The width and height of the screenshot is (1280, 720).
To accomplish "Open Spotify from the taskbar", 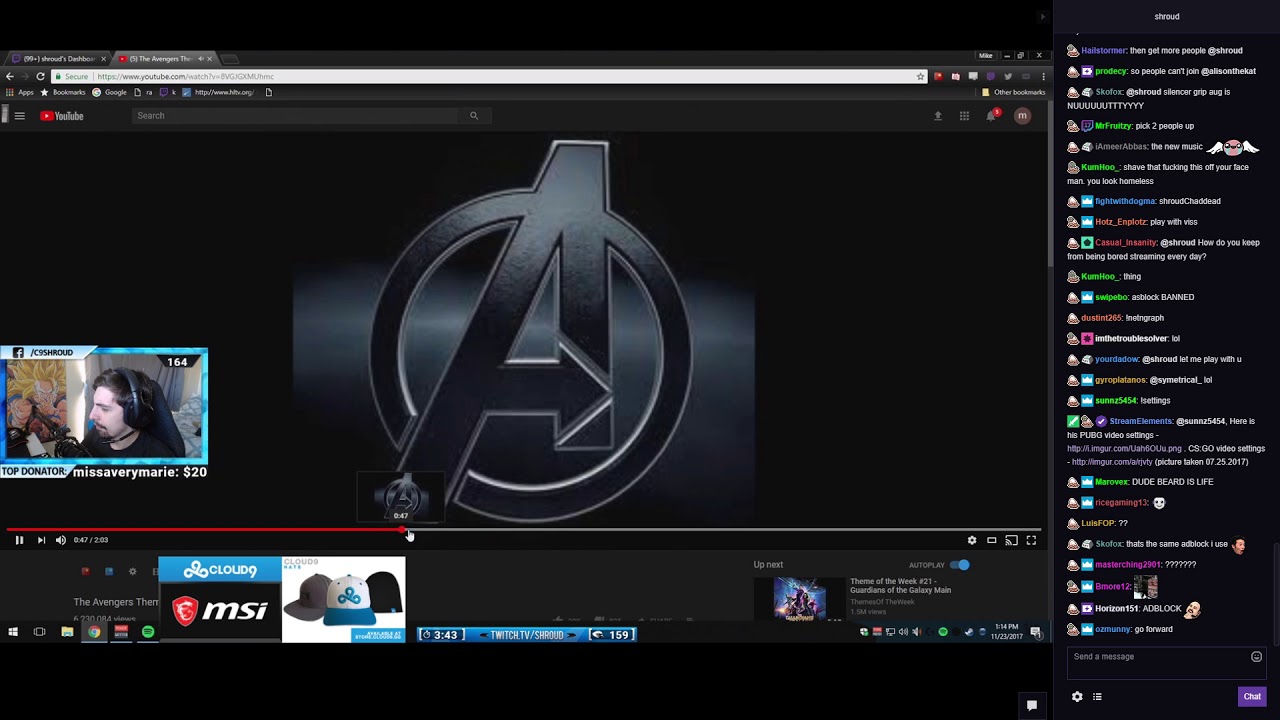I will 148,632.
